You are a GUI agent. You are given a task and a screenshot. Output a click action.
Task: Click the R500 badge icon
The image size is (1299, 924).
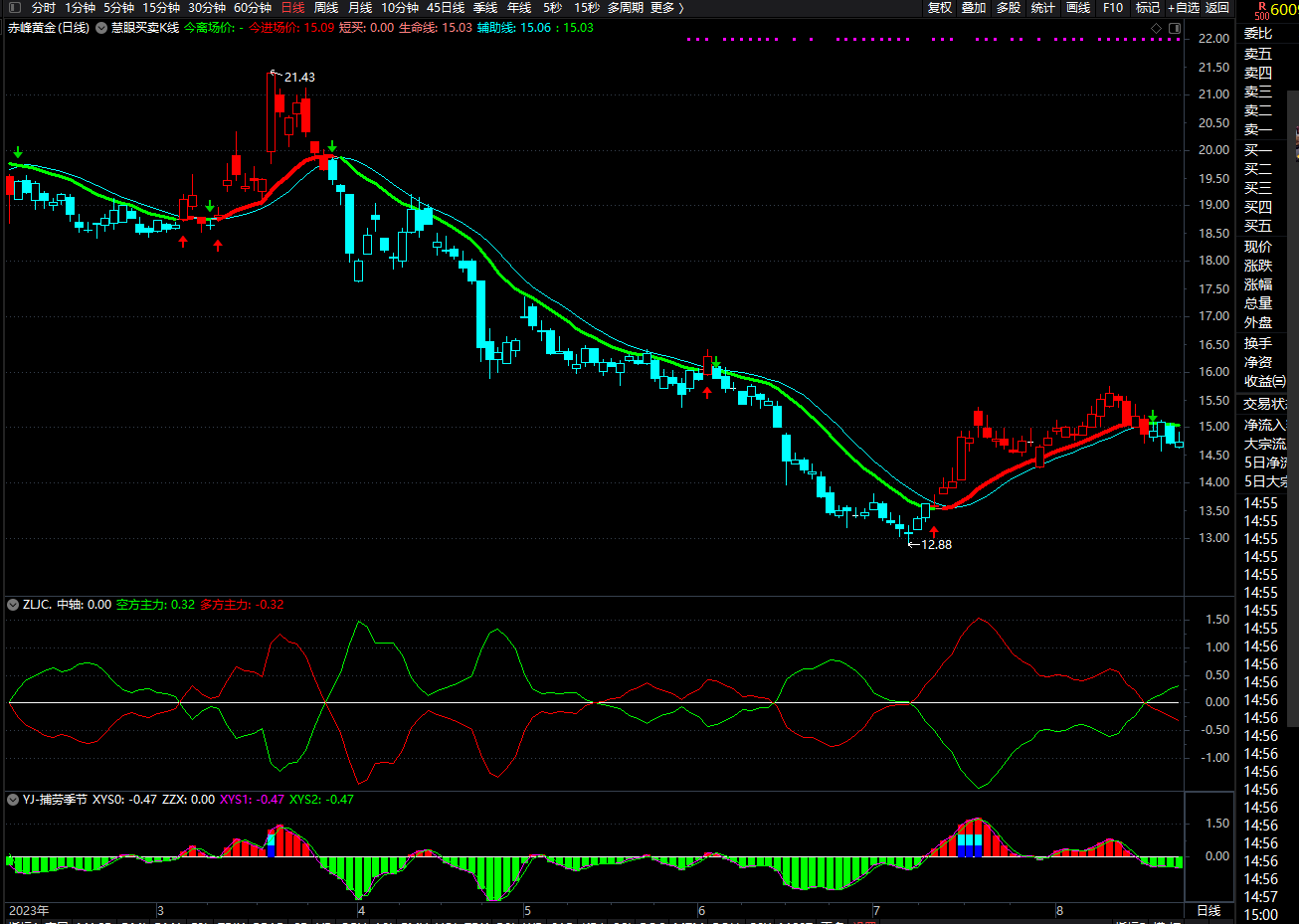coord(1261,10)
